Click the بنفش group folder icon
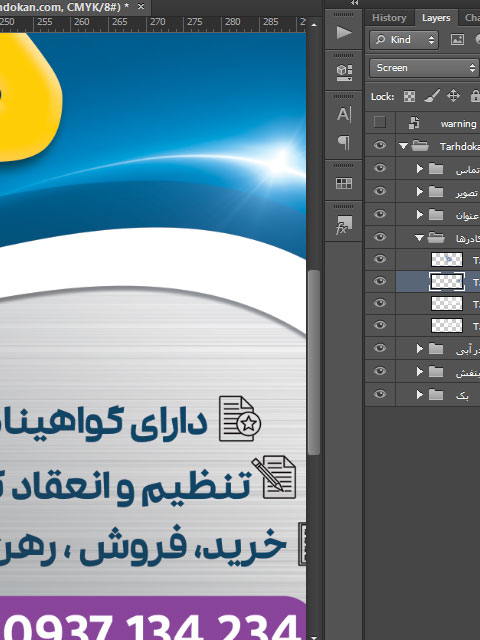The width and height of the screenshot is (480, 640). (436, 371)
